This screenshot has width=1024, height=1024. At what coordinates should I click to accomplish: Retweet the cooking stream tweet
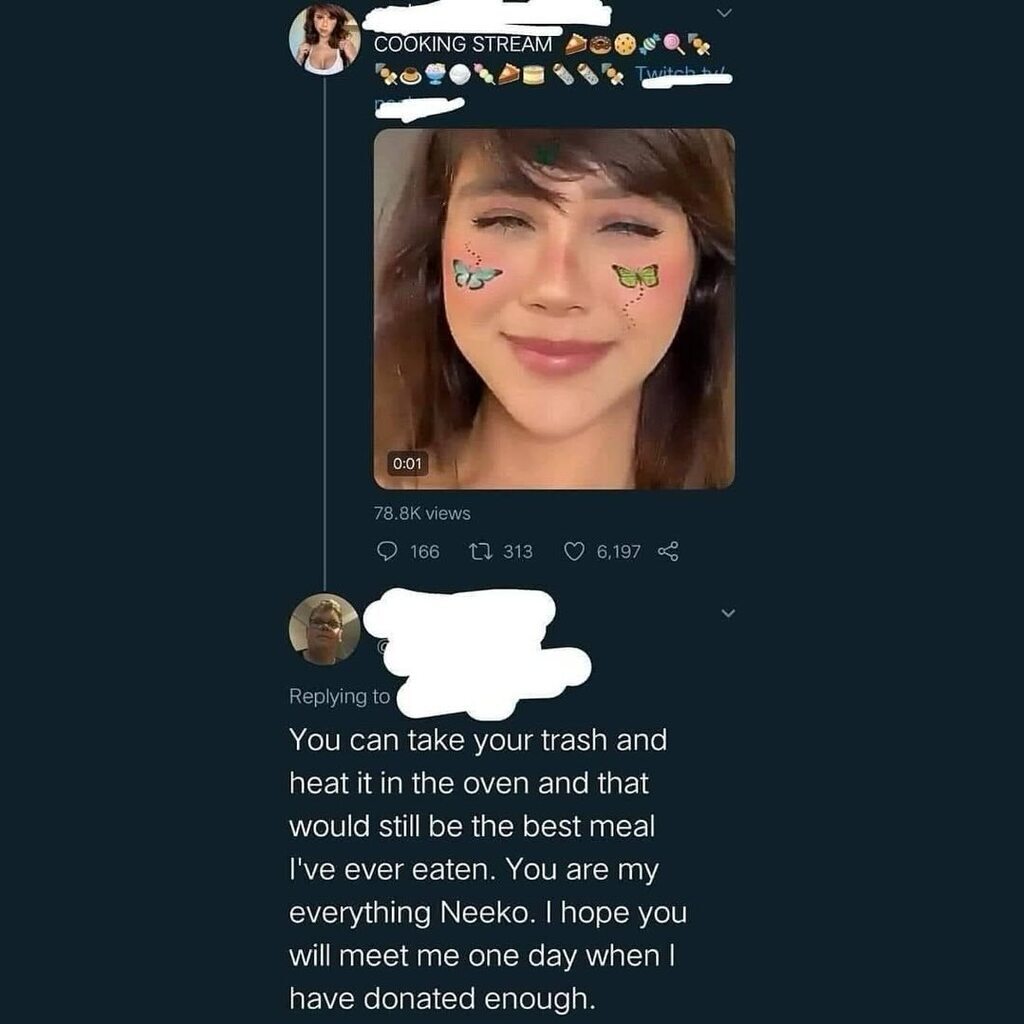click(479, 551)
